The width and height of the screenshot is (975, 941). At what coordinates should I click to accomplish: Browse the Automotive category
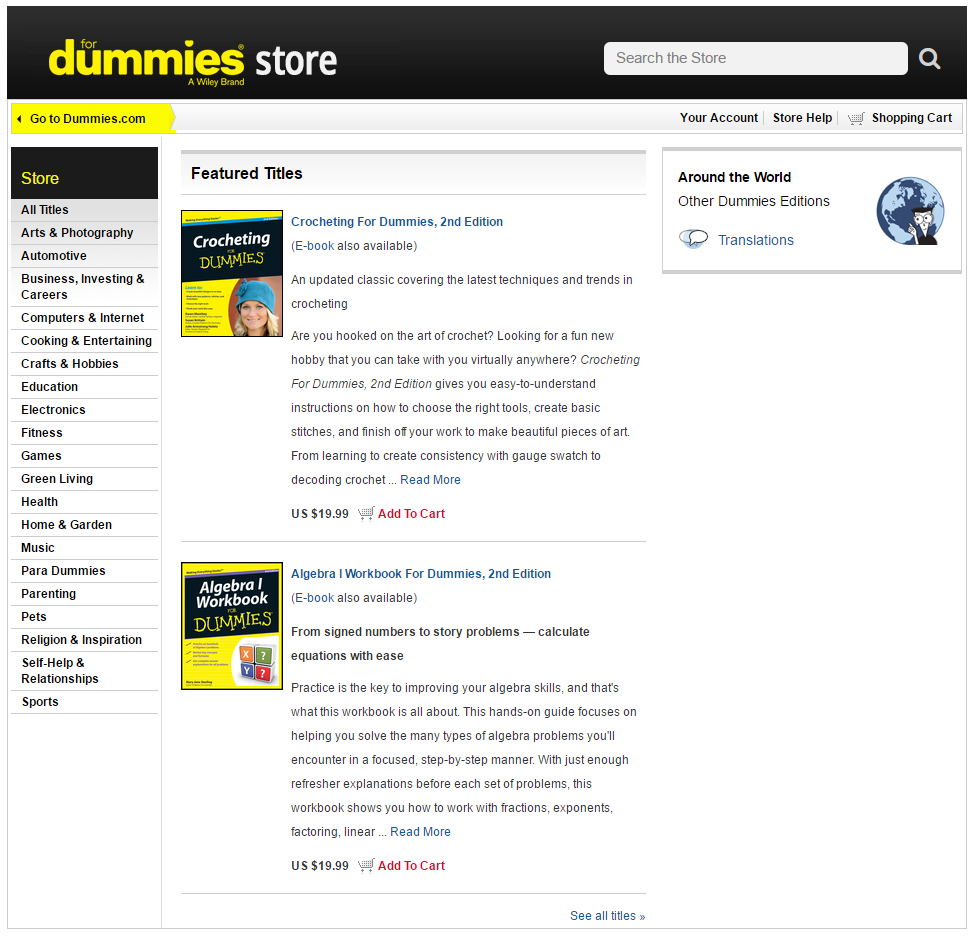point(85,256)
